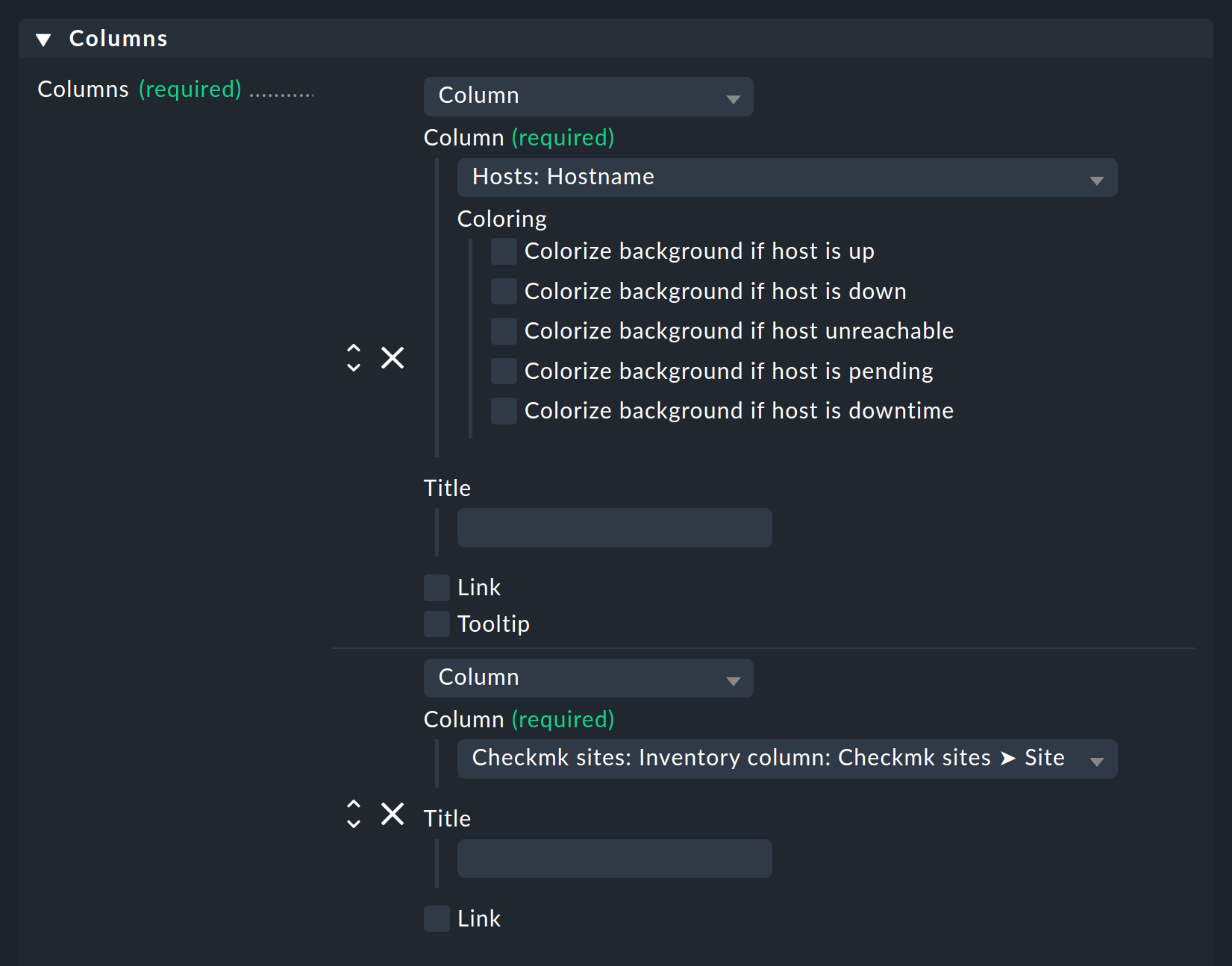The height and width of the screenshot is (966, 1232).
Task: Reorder the Hosts: Hostname column entry
Action: (x=354, y=357)
